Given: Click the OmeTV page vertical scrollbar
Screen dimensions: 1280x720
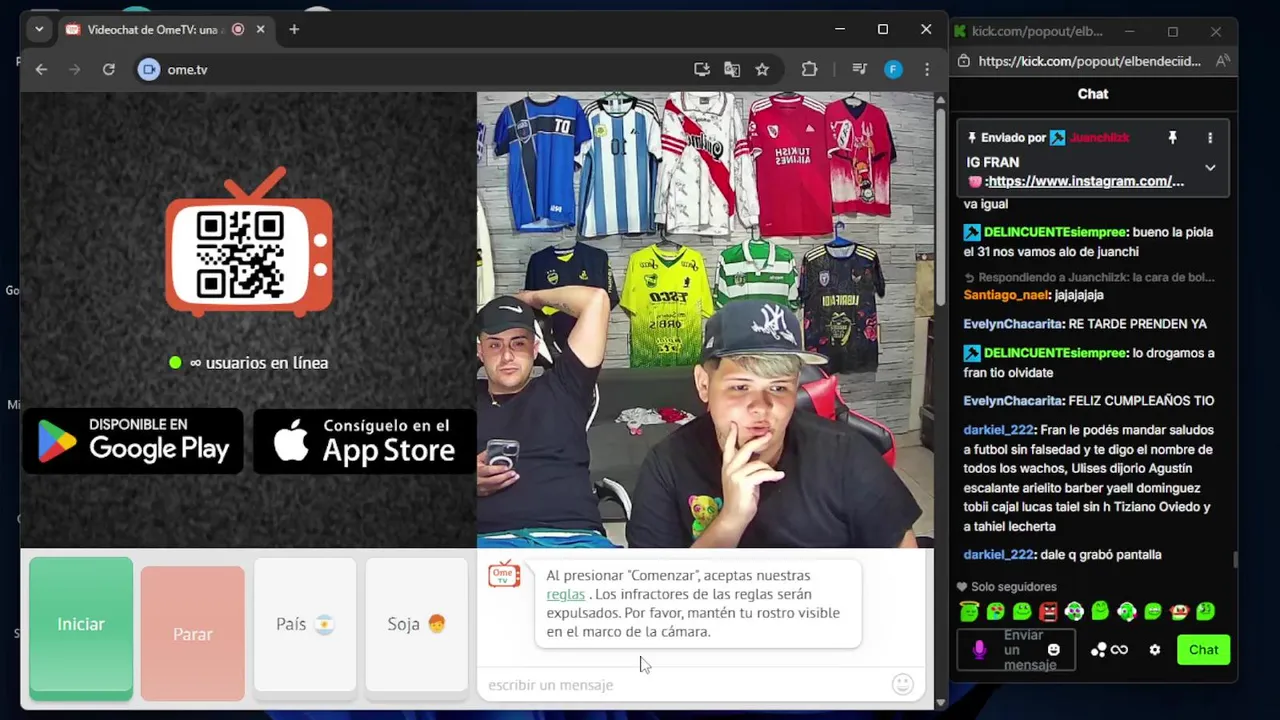Looking at the screenshot, I should [940, 205].
